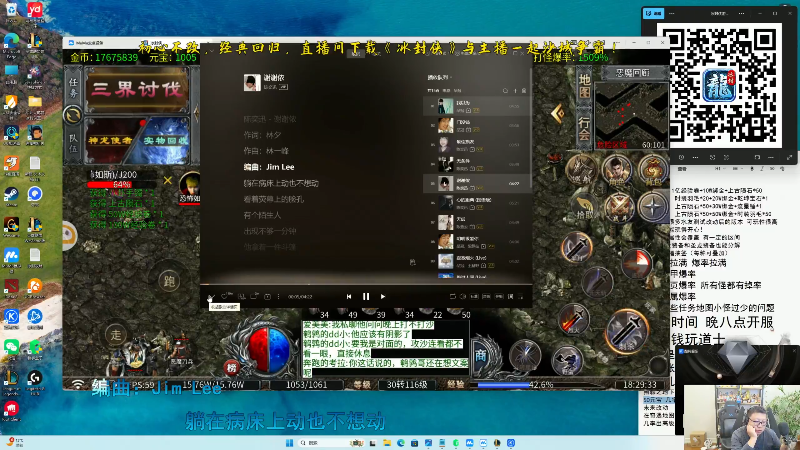The width and height of the screenshot is (800, 450).
Task: Play the second song in the queue
Action: point(477,126)
